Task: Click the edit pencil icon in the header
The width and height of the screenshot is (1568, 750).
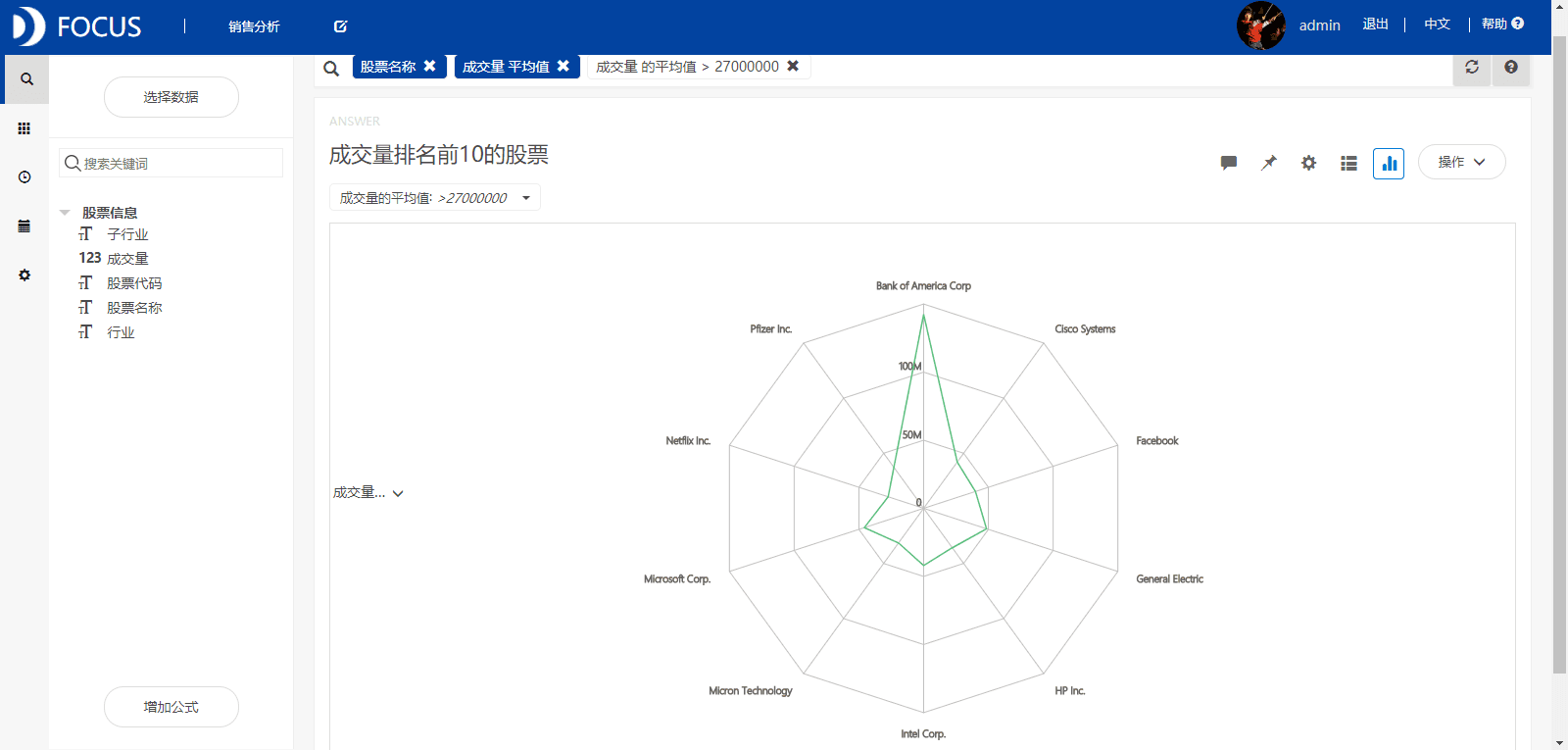Action: [340, 26]
